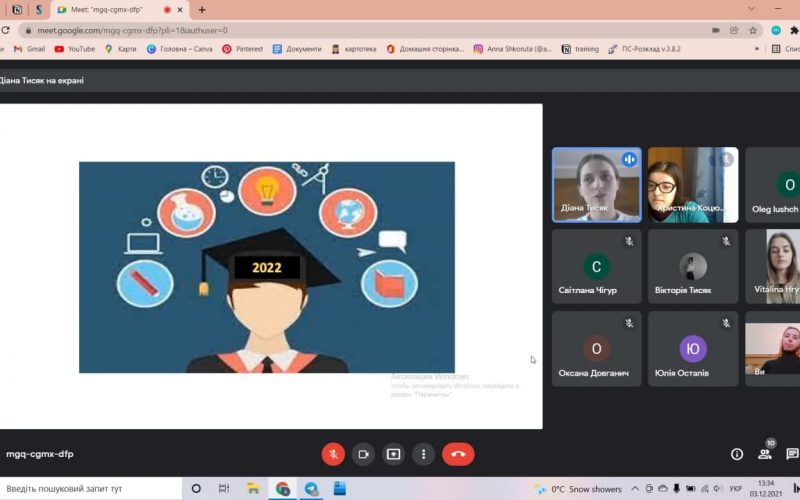Open meeting details info icon
This screenshot has height=500, width=800.
click(737, 454)
